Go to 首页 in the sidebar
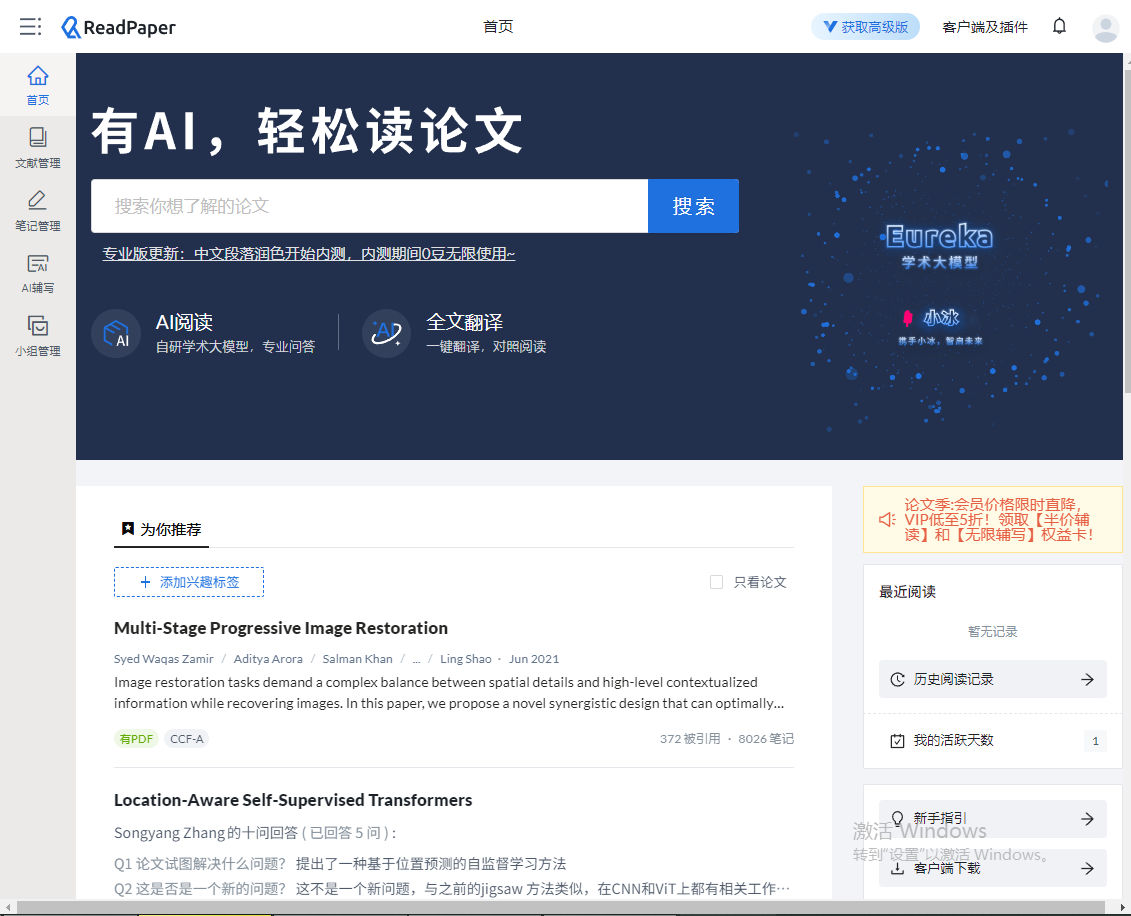This screenshot has height=916, width=1131. tap(38, 85)
